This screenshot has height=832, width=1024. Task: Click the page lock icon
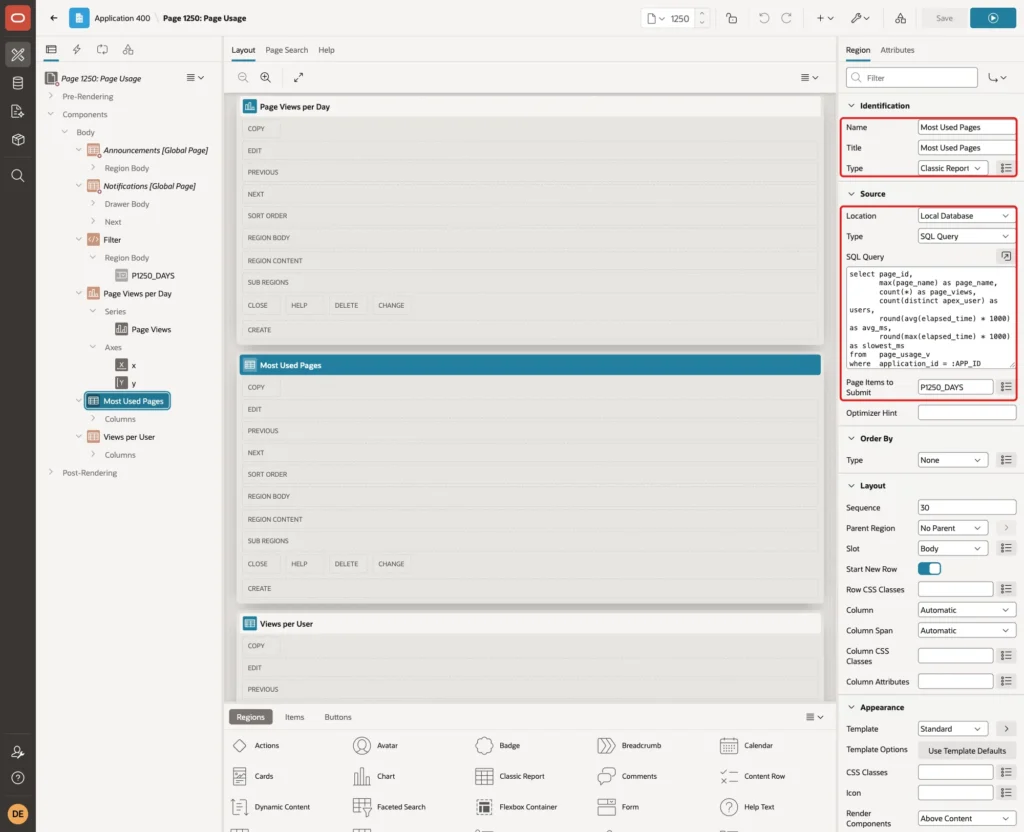pos(731,18)
